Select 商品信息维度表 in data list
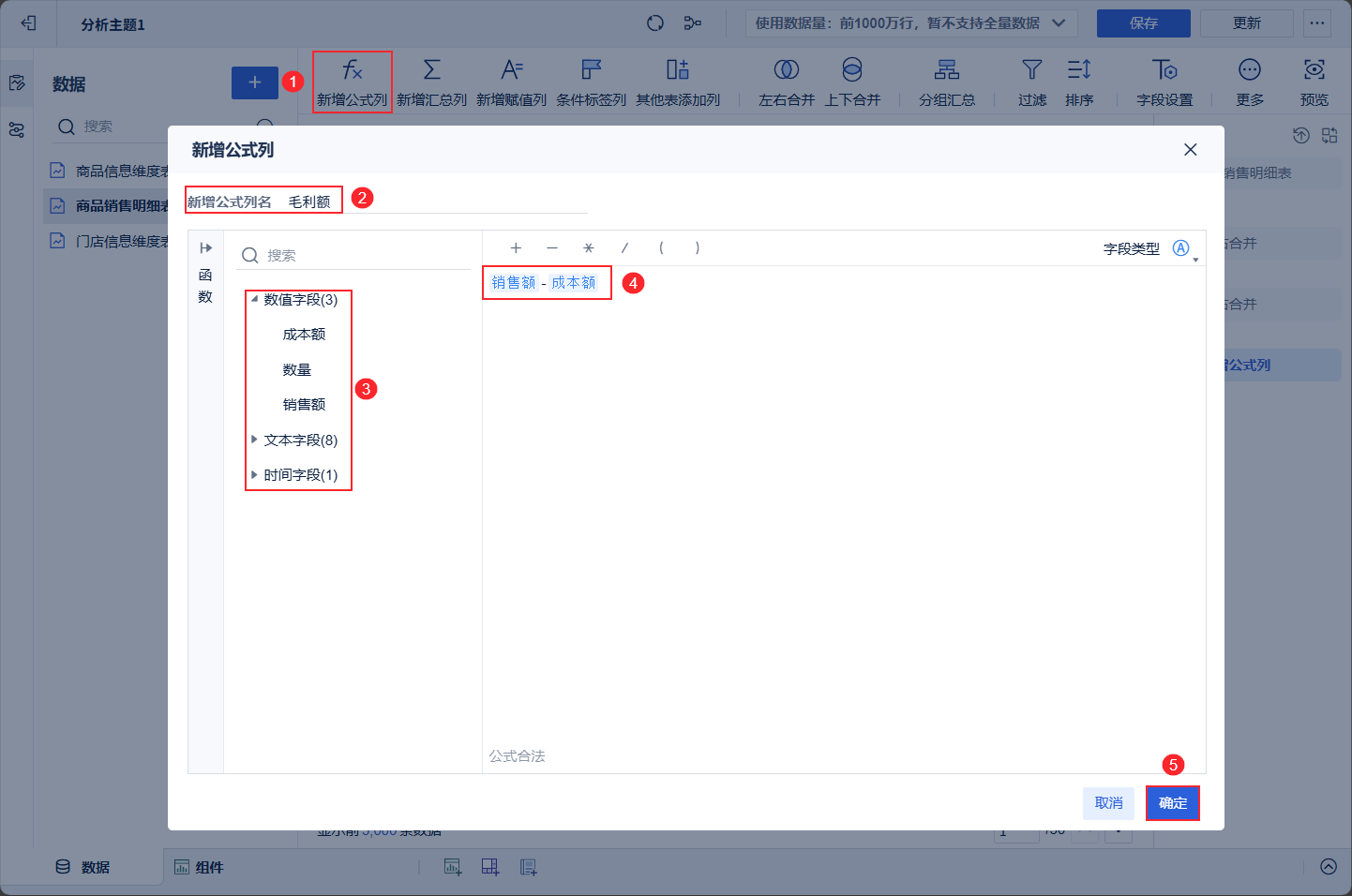 pyautogui.click(x=110, y=171)
